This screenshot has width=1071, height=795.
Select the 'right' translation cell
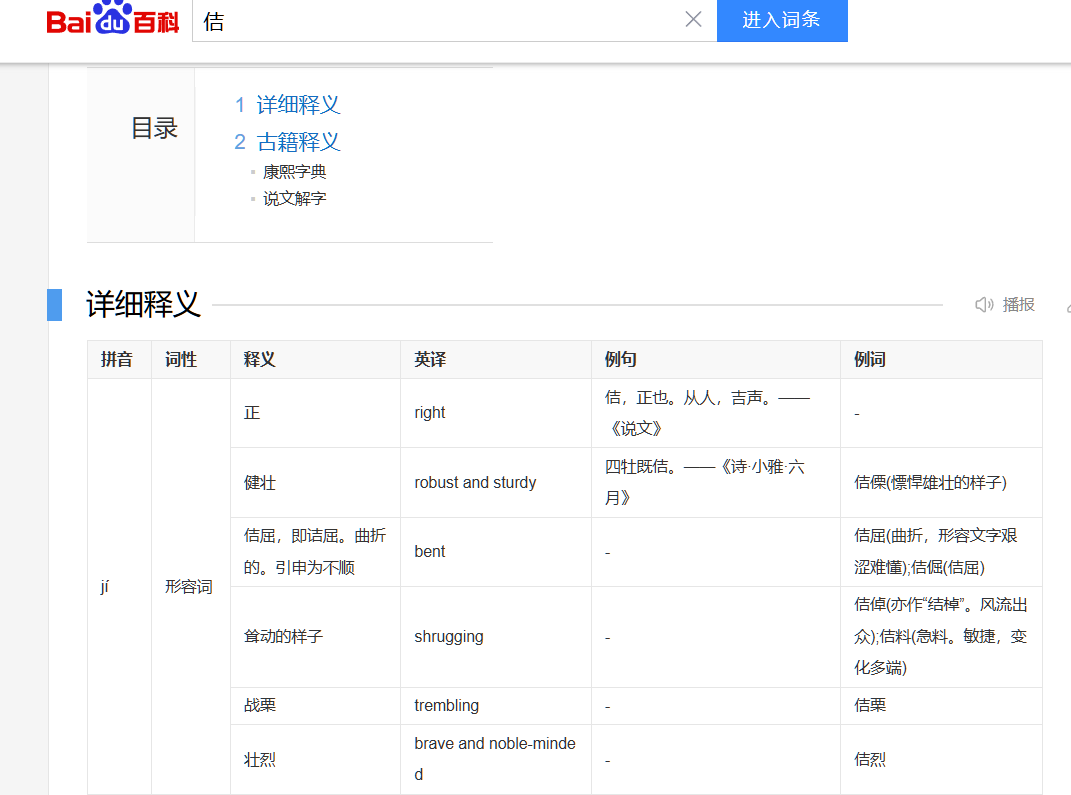tap(496, 413)
